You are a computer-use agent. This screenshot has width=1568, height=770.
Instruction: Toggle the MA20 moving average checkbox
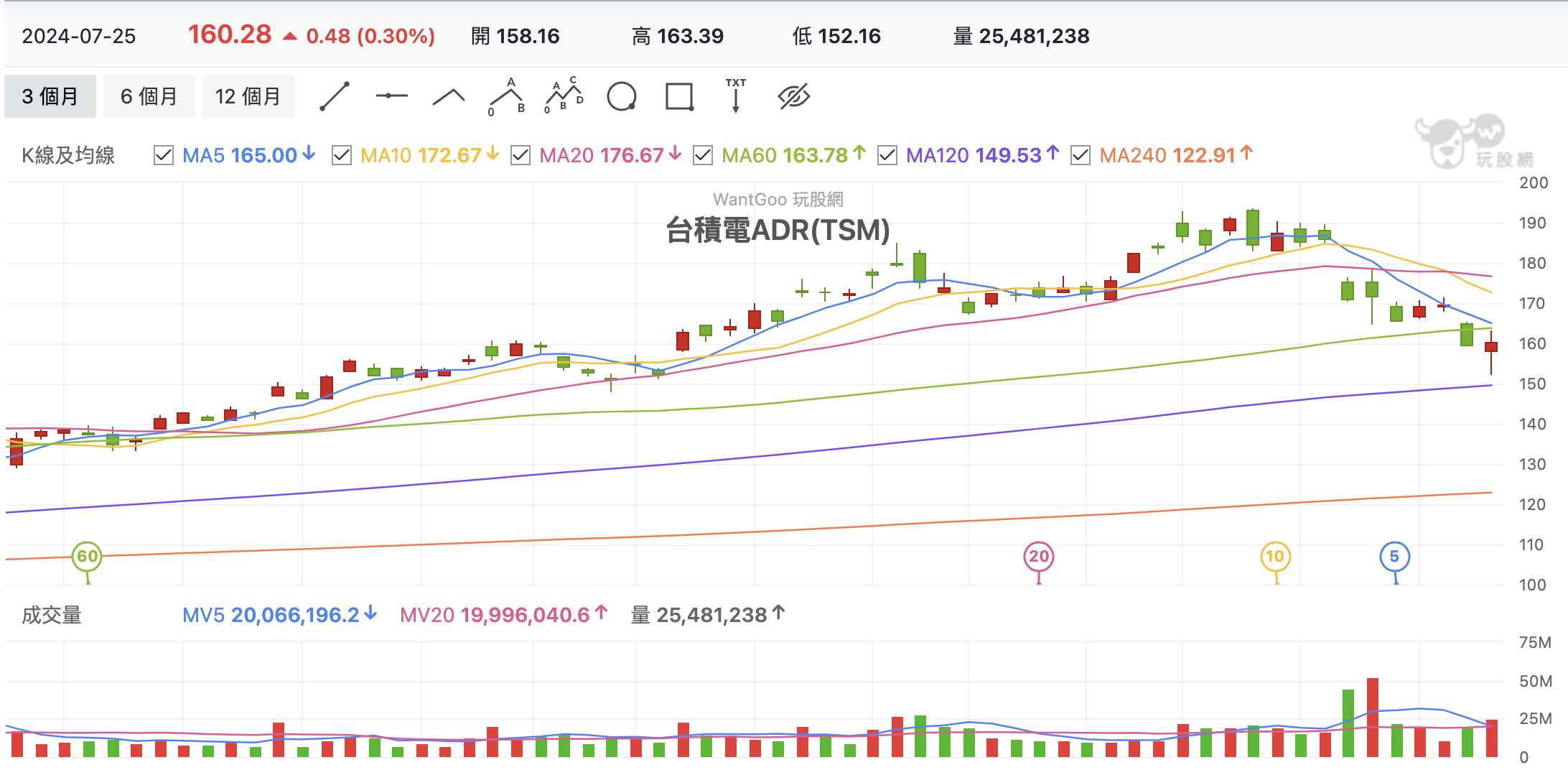pyautogui.click(x=521, y=155)
